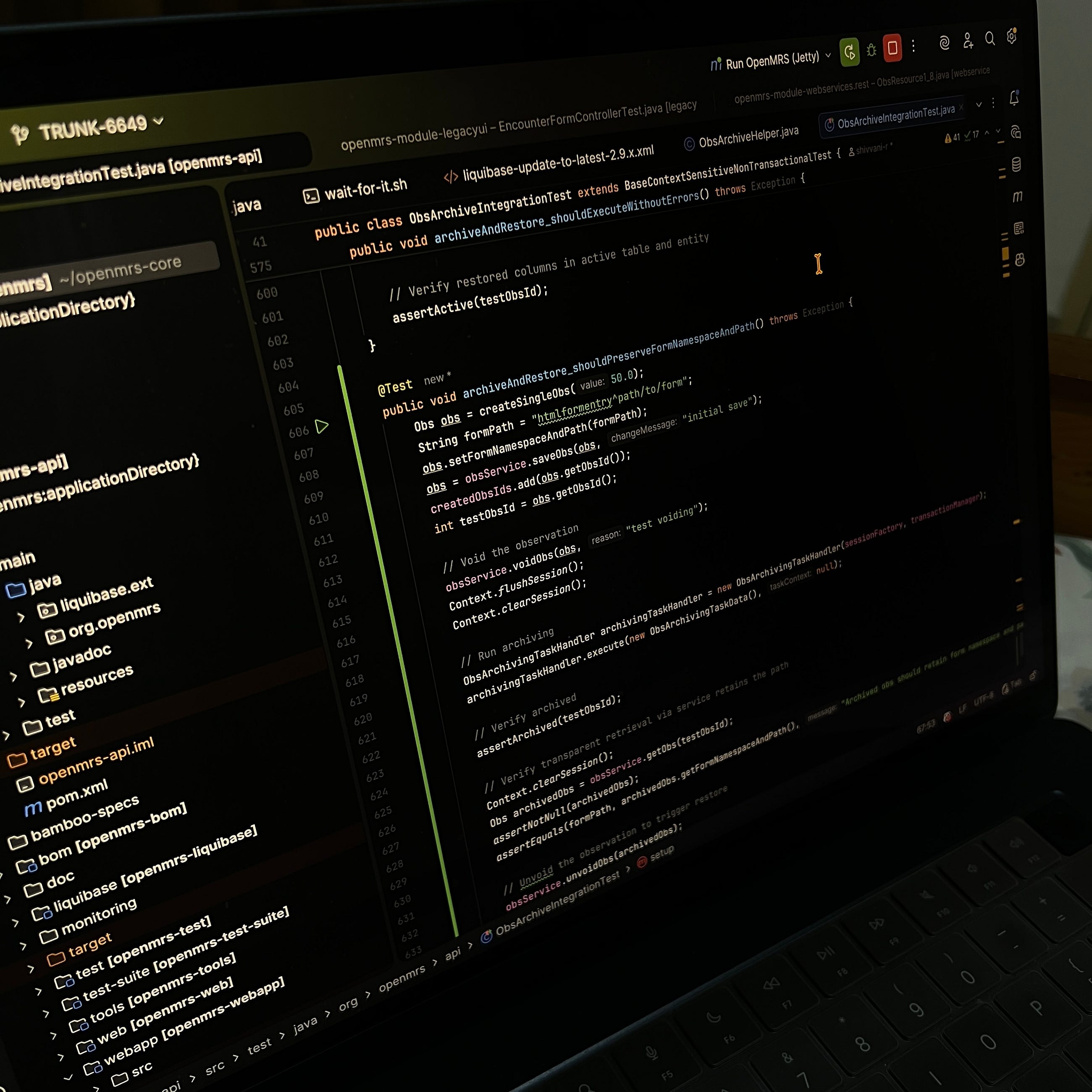Stop the running process with the red button
Image resolution: width=1092 pixels, height=1092 pixels.
coord(892,47)
